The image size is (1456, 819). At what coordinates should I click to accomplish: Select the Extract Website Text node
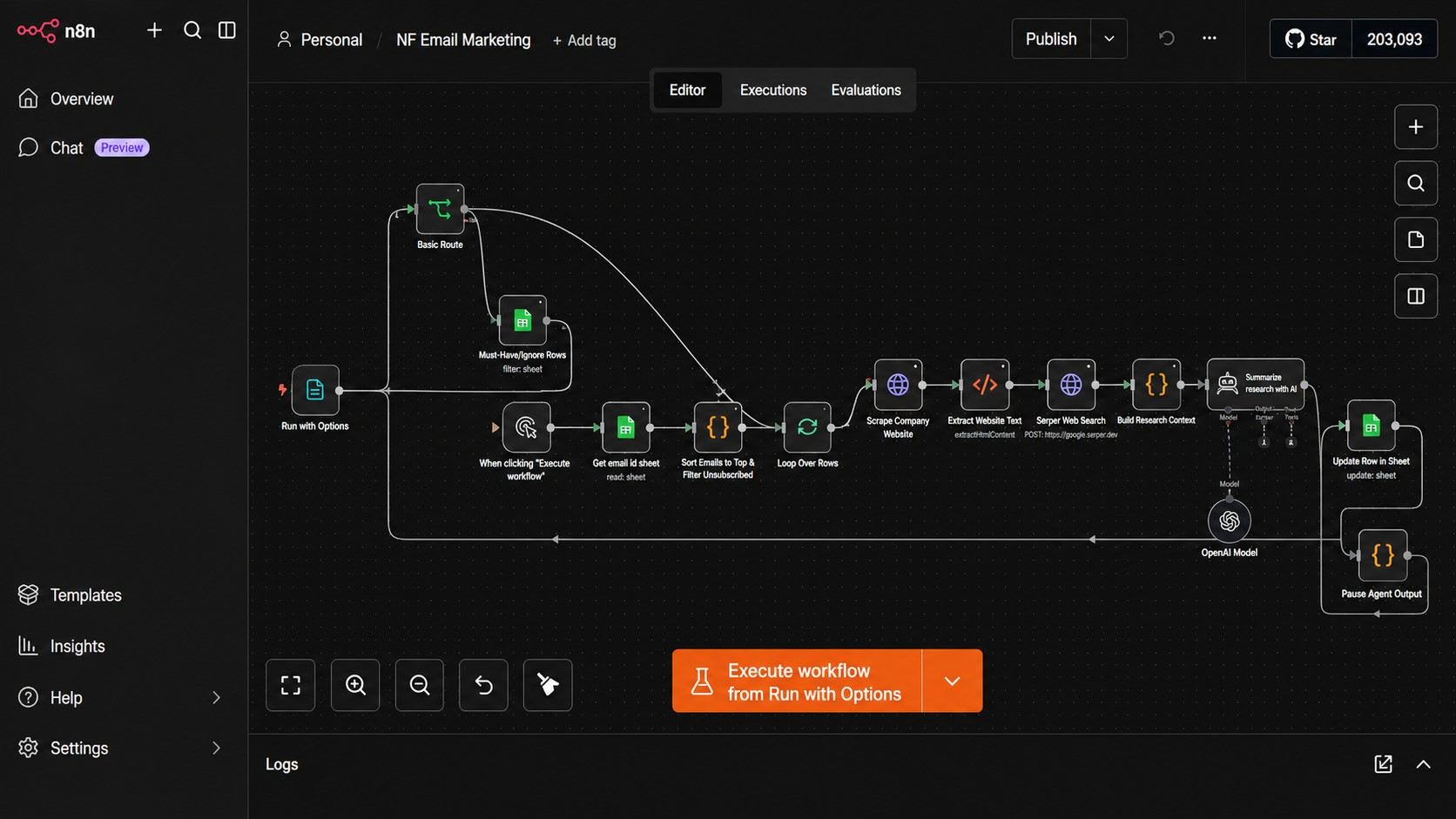click(x=985, y=385)
